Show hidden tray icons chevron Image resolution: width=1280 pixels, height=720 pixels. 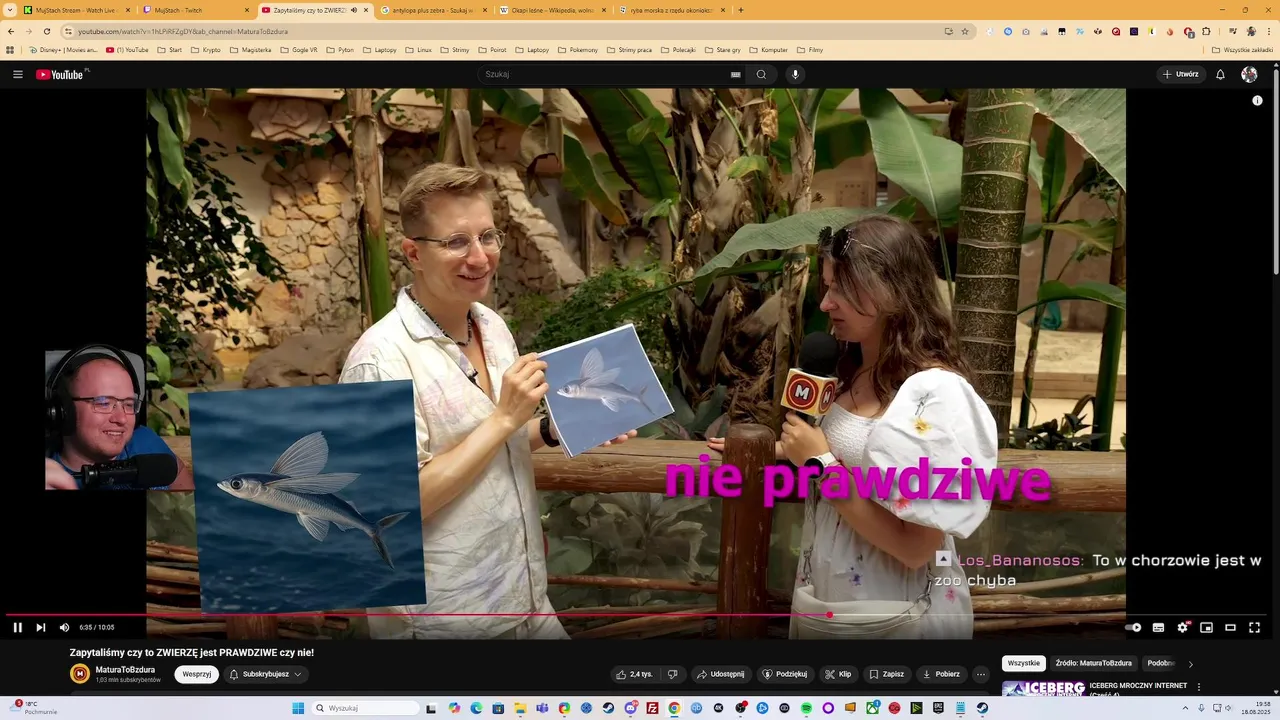pyautogui.click(x=1186, y=708)
